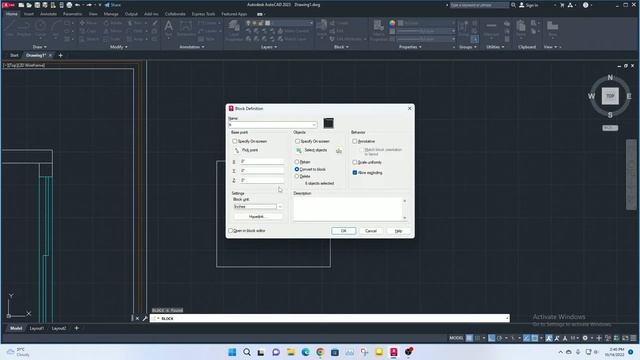Expand the Modify panel in the ribbon

(119, 47)
